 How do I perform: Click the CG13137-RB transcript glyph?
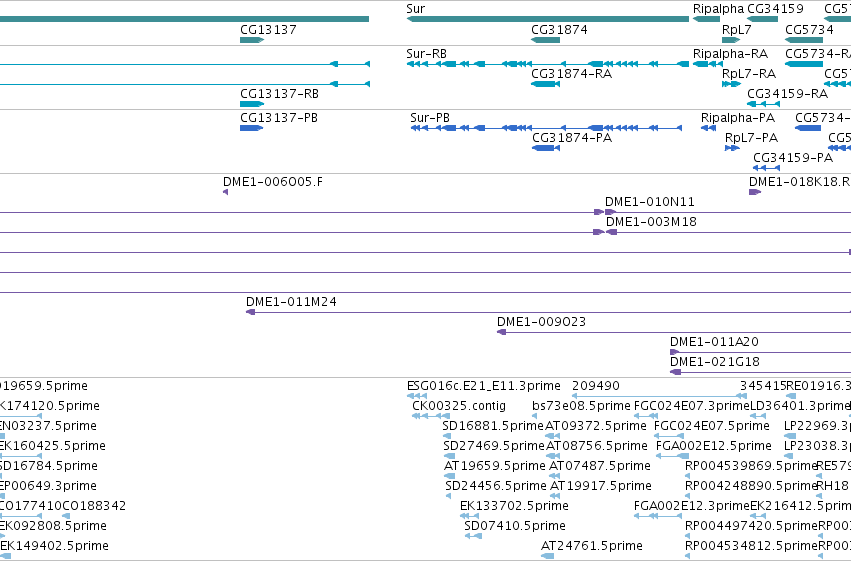(x=252, y=104)
